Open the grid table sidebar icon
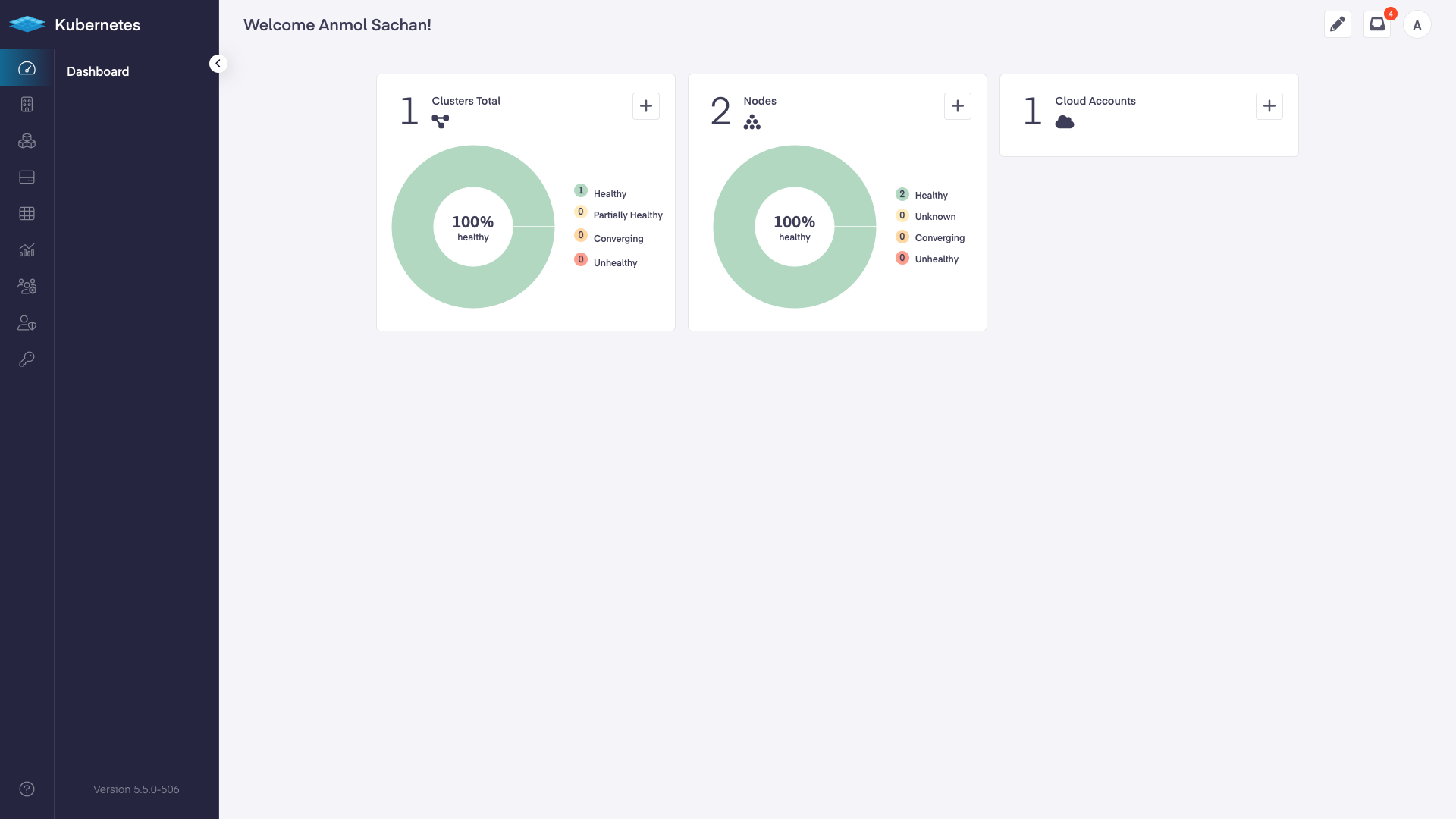Screen dimensions: 1456x819 27,214
